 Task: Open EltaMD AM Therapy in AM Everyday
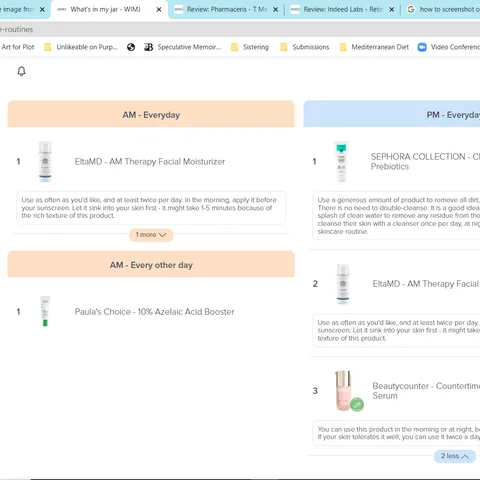point(150,162)
